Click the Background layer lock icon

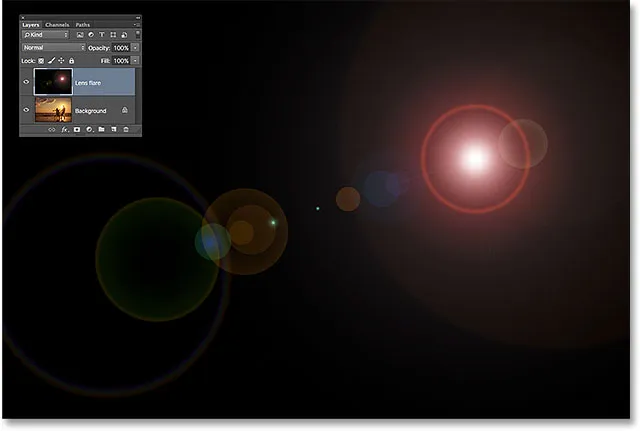pos(125,110)
